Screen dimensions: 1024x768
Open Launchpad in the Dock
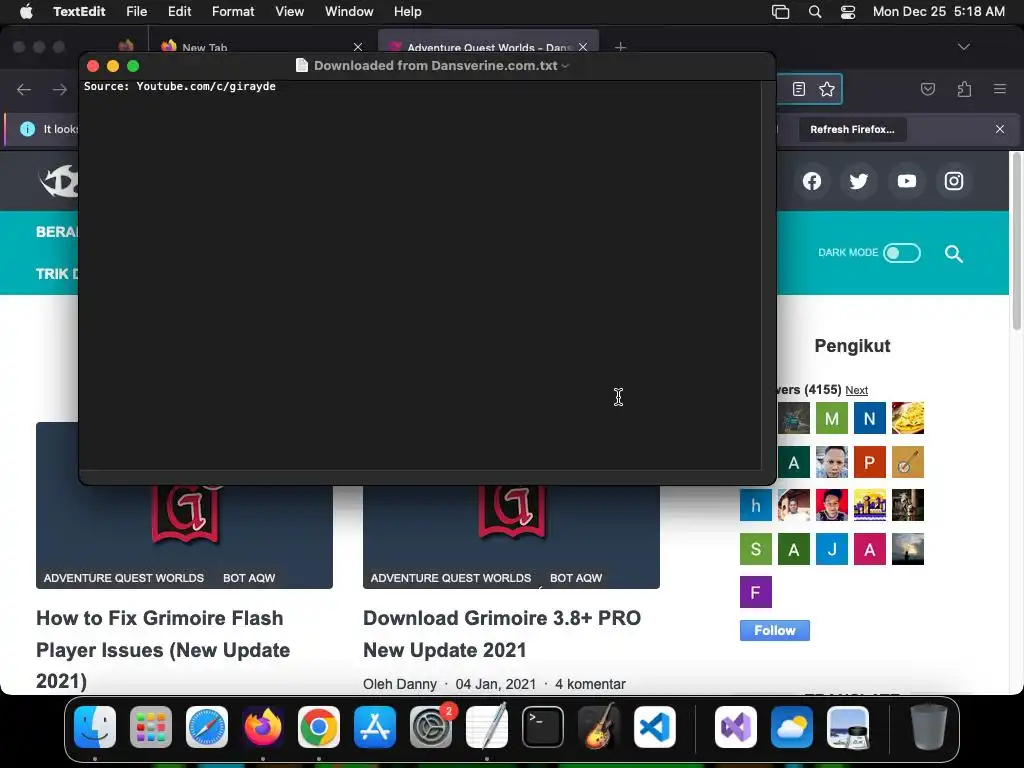point(151,727)
